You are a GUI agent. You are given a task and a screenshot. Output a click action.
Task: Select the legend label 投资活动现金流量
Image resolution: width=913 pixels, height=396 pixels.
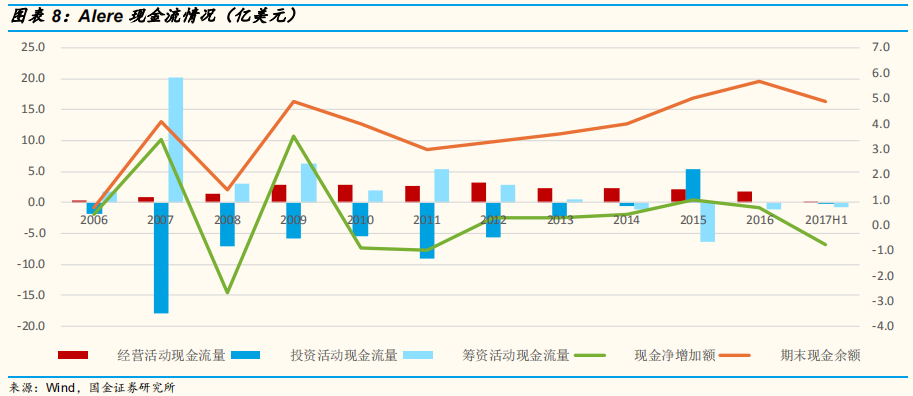[344, 355]
